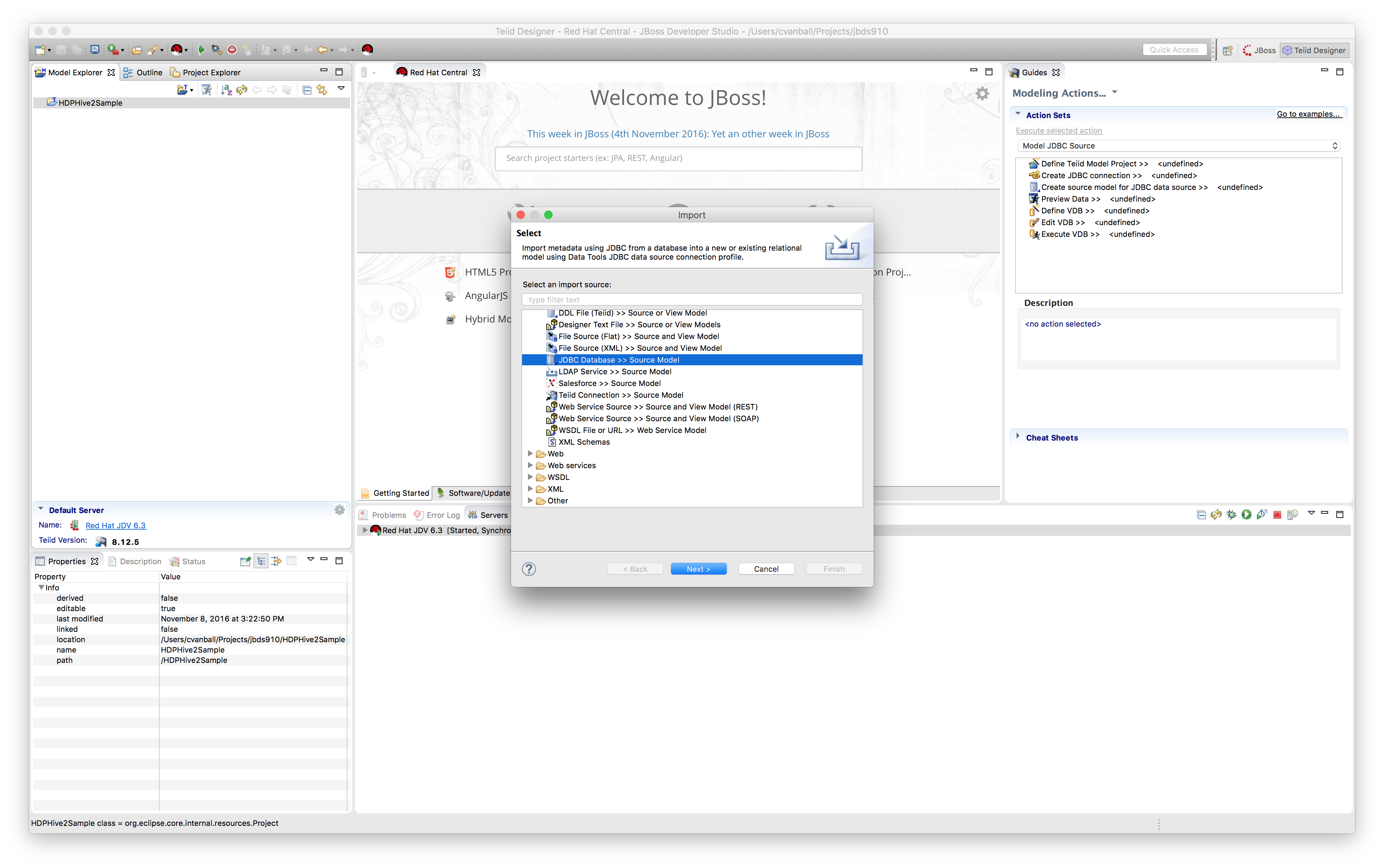Open the Getting Started tab

pos(395,493)
